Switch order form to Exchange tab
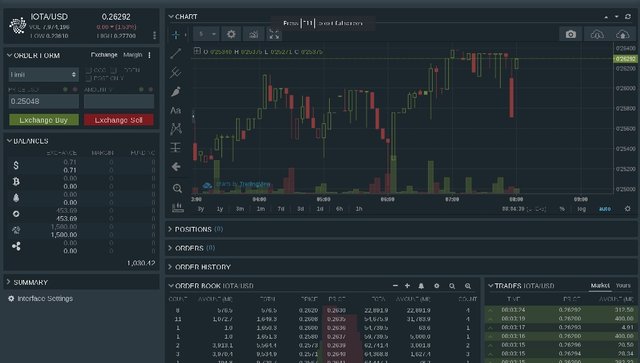 [104, 55]
